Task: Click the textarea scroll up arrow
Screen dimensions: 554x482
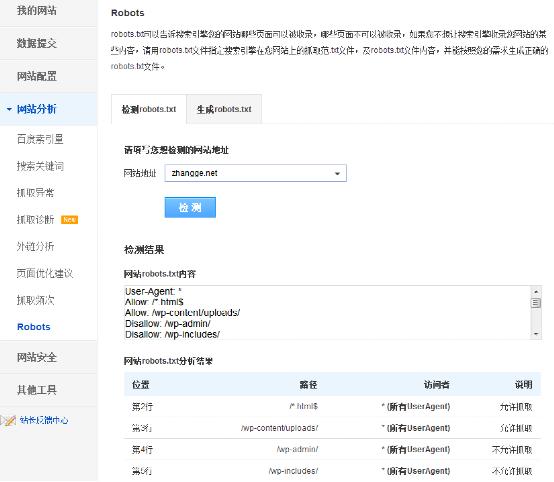Action: [x=536, y=292]
